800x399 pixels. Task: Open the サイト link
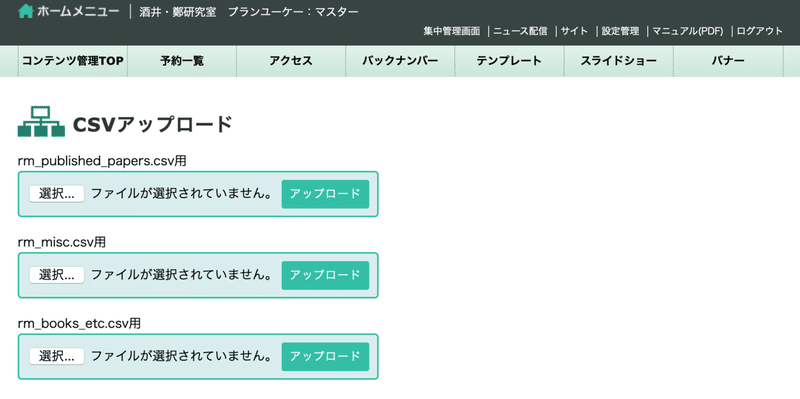pos(574,31)
